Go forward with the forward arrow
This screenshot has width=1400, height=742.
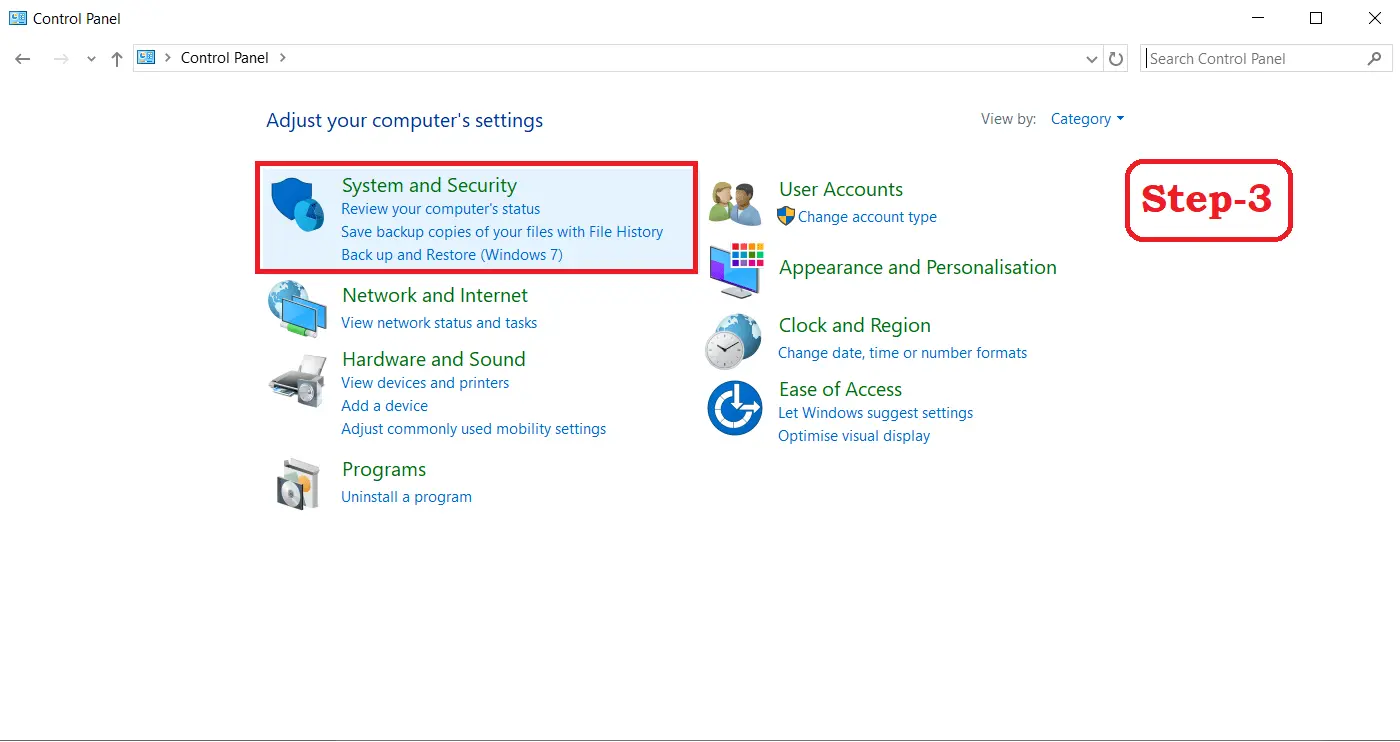[x=61, y=59]
